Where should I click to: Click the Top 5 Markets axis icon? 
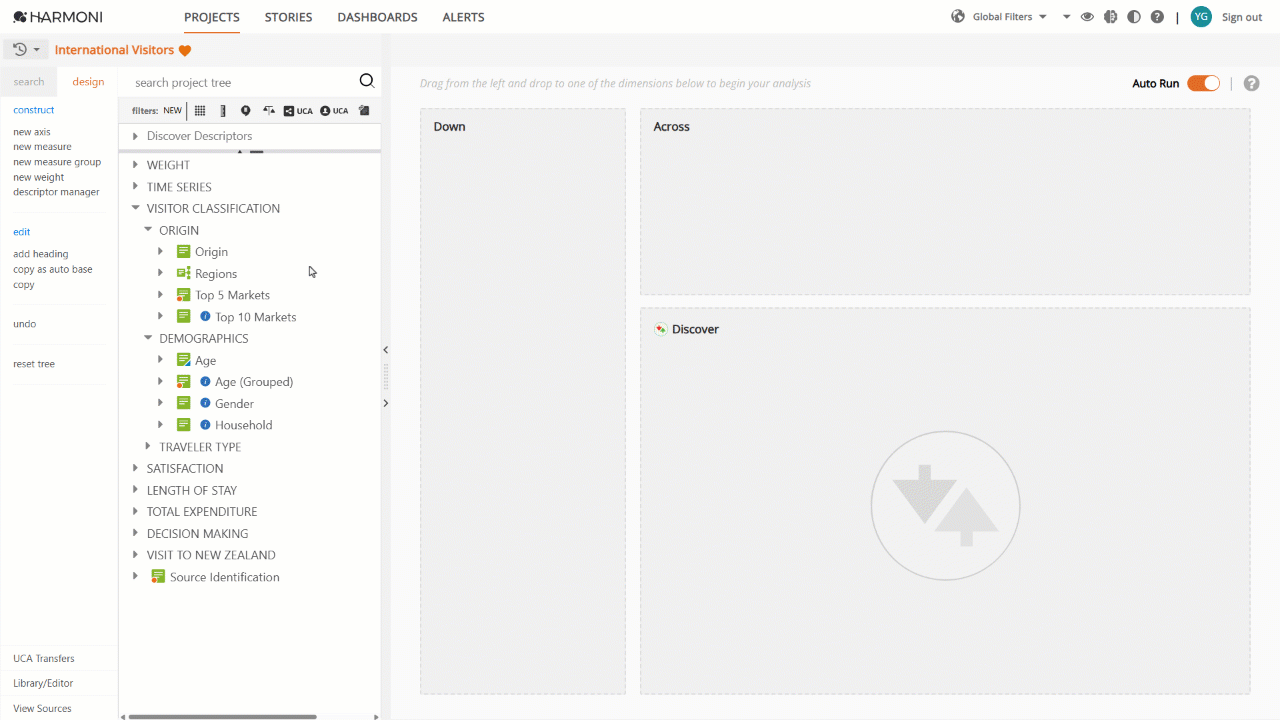183,295
